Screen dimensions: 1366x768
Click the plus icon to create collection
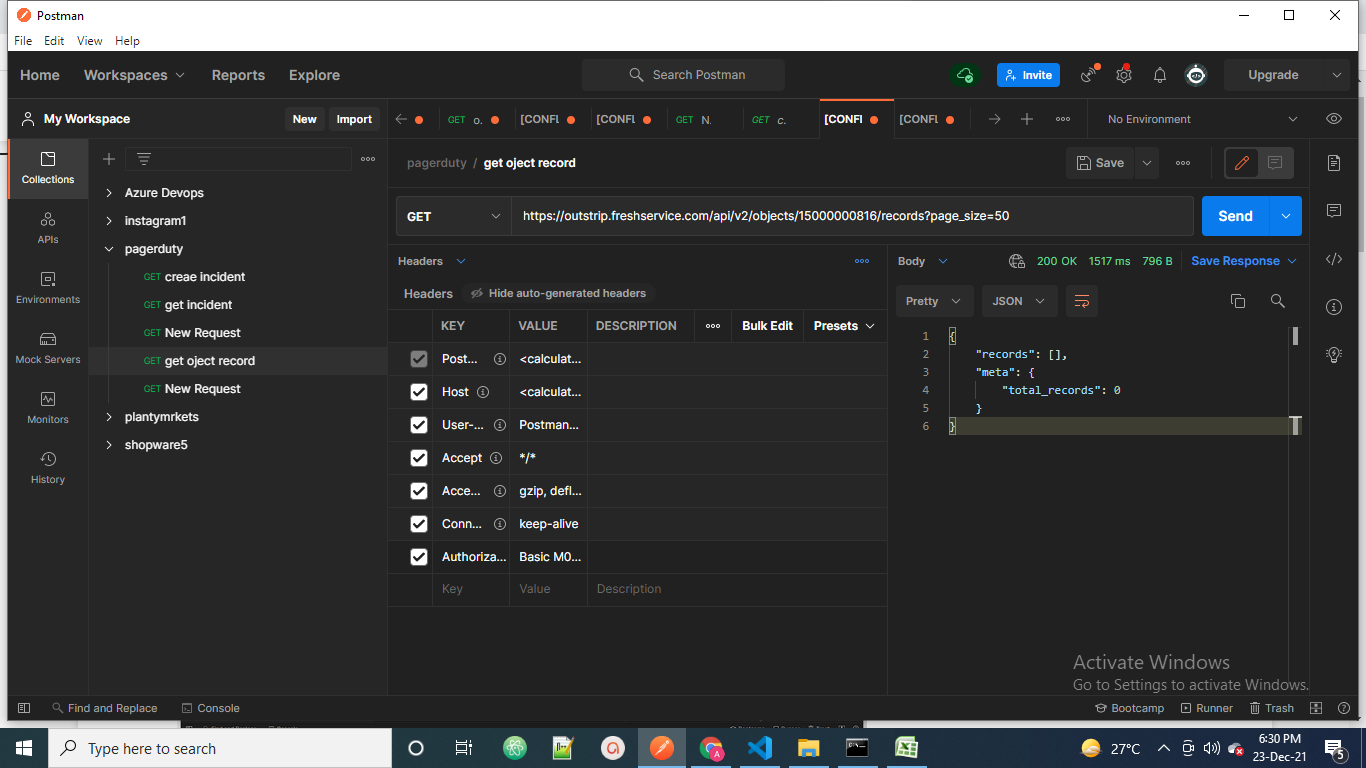pyautogui.click(x=109, y=159)
